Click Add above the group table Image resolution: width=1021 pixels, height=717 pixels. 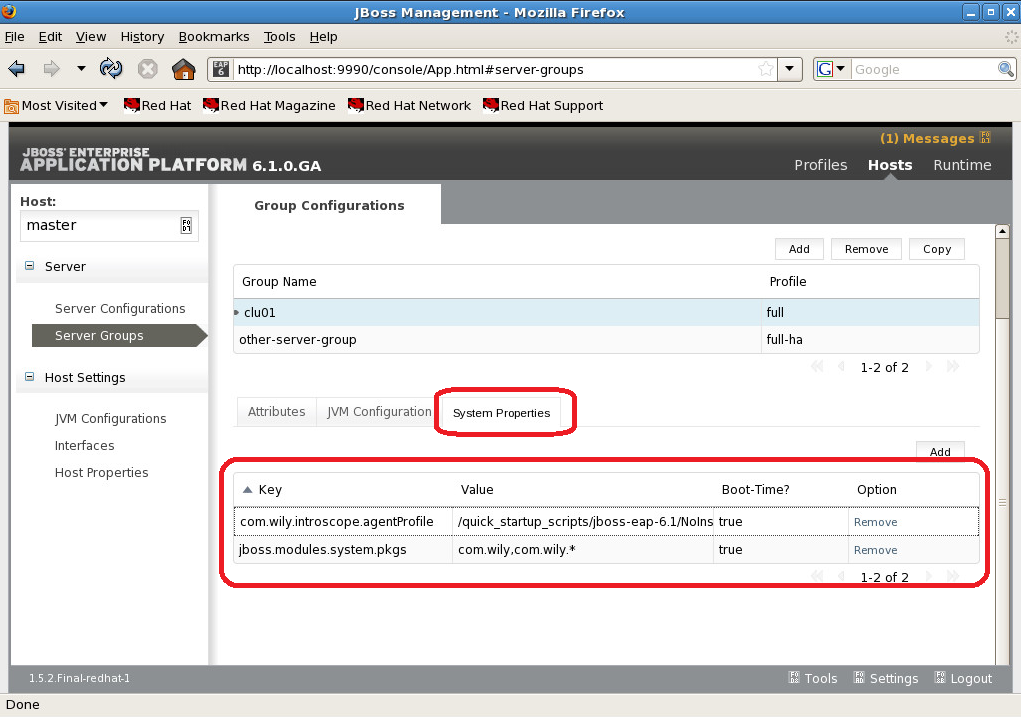click(x=799, y=249)
